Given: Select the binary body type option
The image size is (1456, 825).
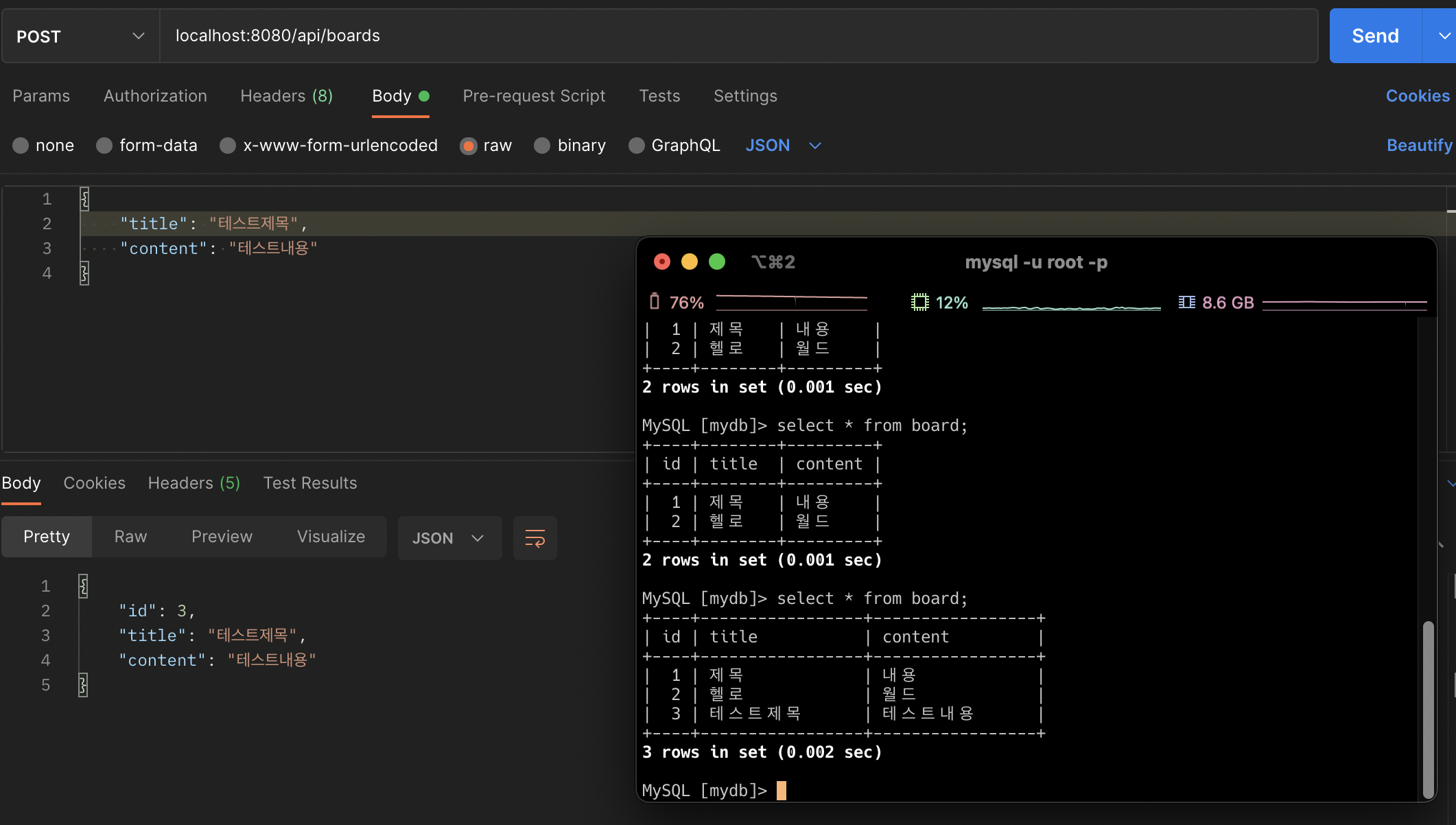Looking at the screenshot, I should pyautogui.click(x=542, y=146).
